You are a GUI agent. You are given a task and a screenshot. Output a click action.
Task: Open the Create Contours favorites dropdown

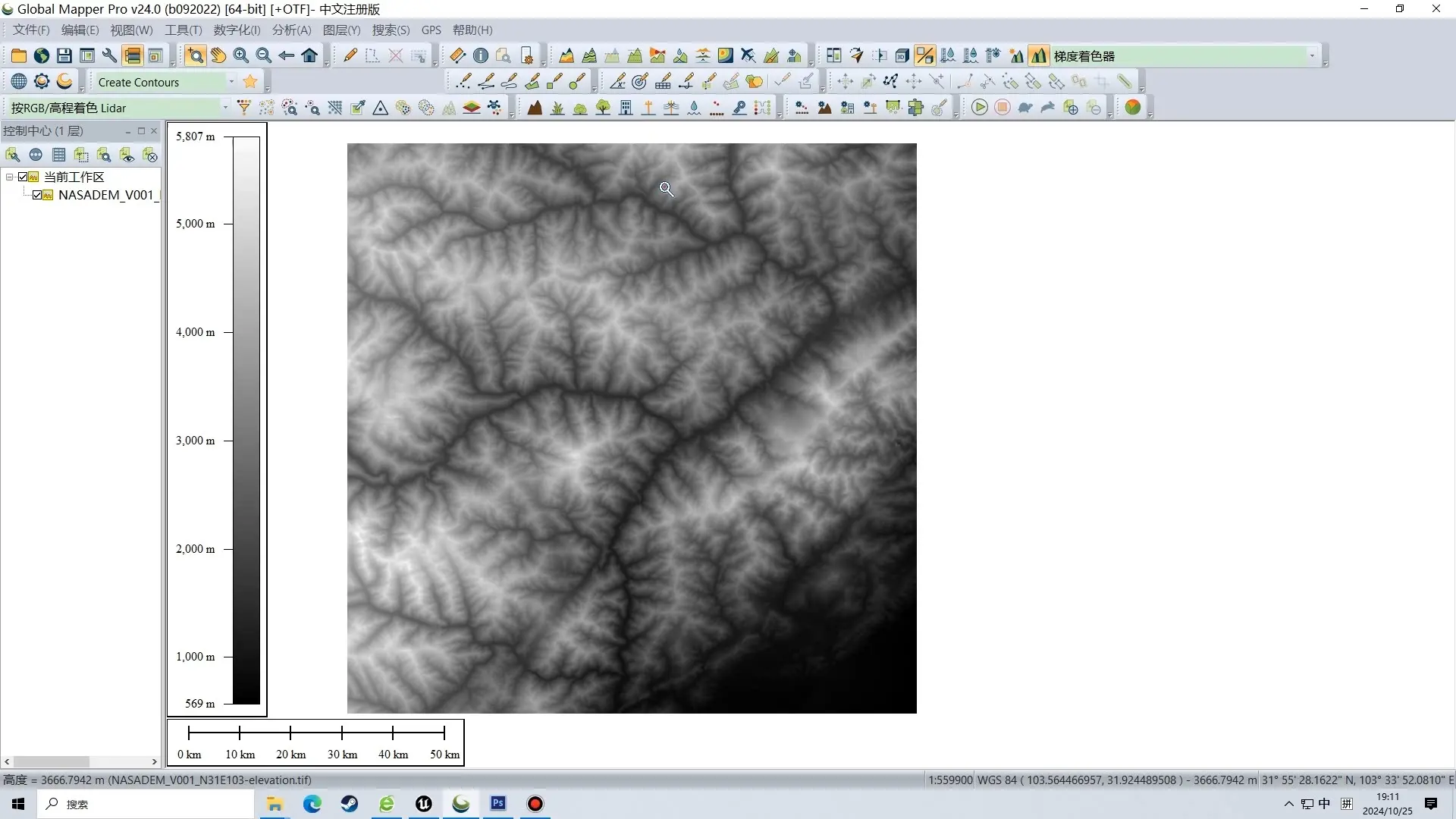pyautogui.click(x=231, y=81)
